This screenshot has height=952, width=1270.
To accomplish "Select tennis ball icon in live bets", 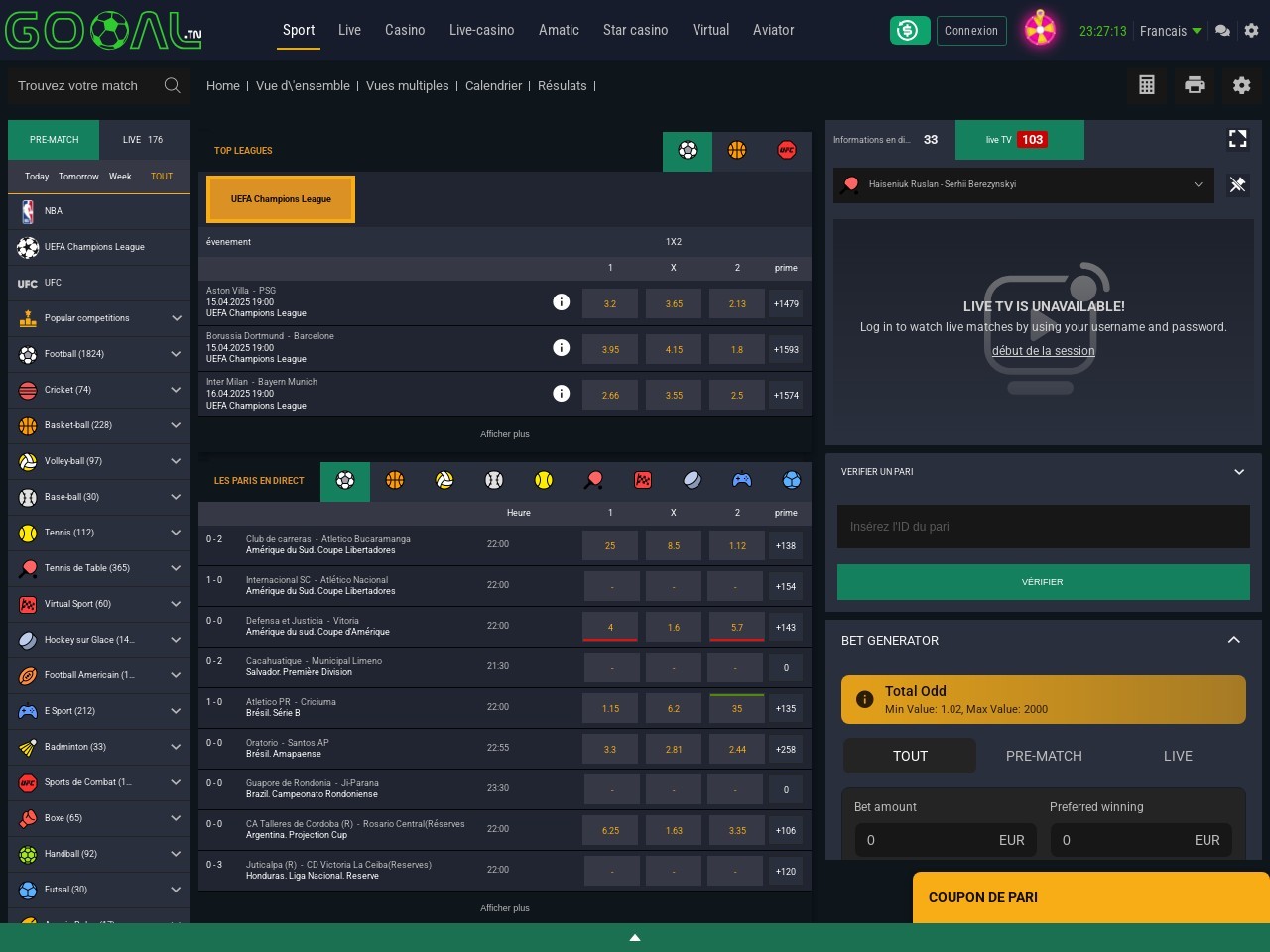I will (x=544, y=481).
